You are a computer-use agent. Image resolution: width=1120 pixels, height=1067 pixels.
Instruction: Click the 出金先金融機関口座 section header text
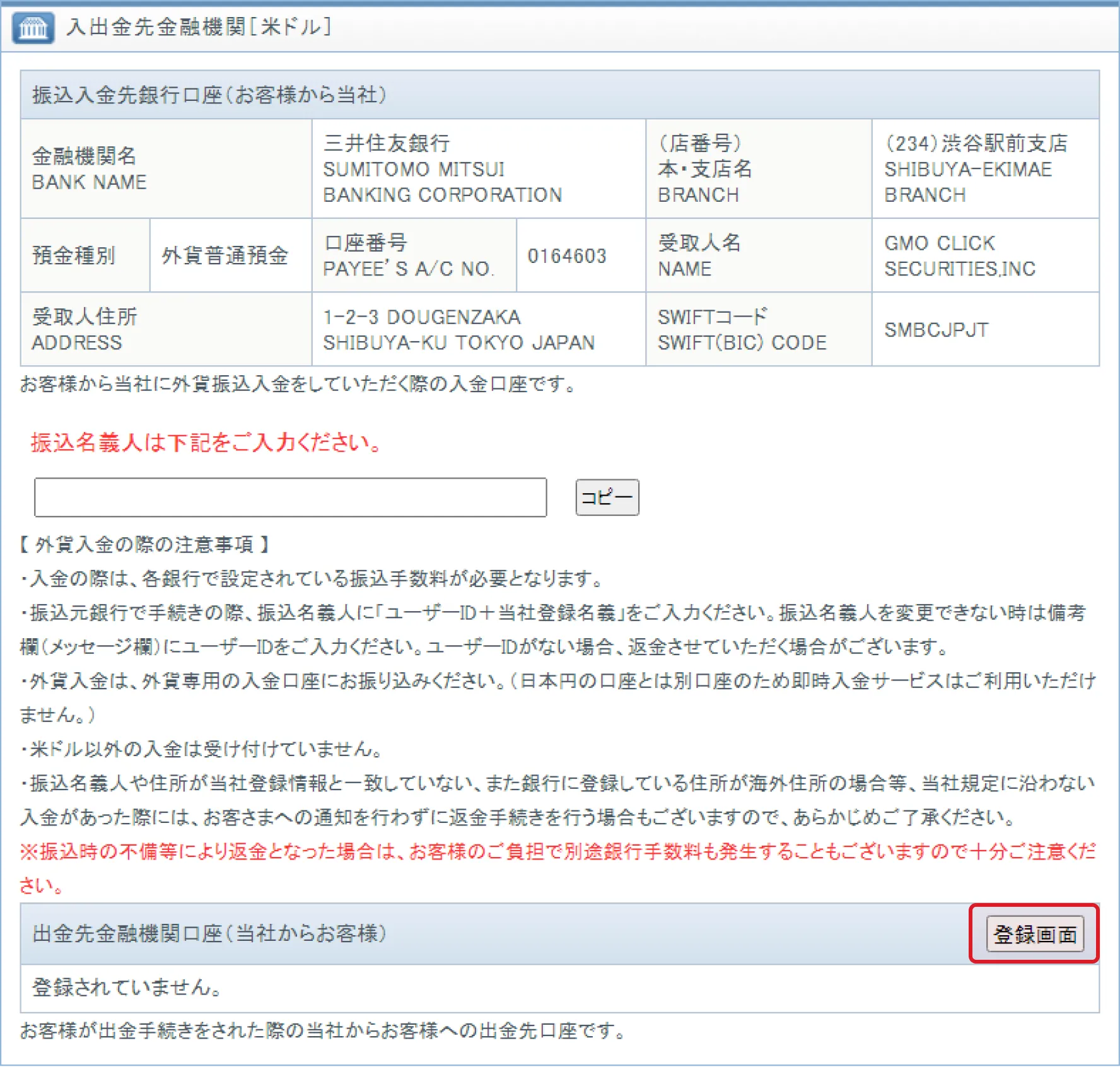pyautogui.click(x=209, y=934)
